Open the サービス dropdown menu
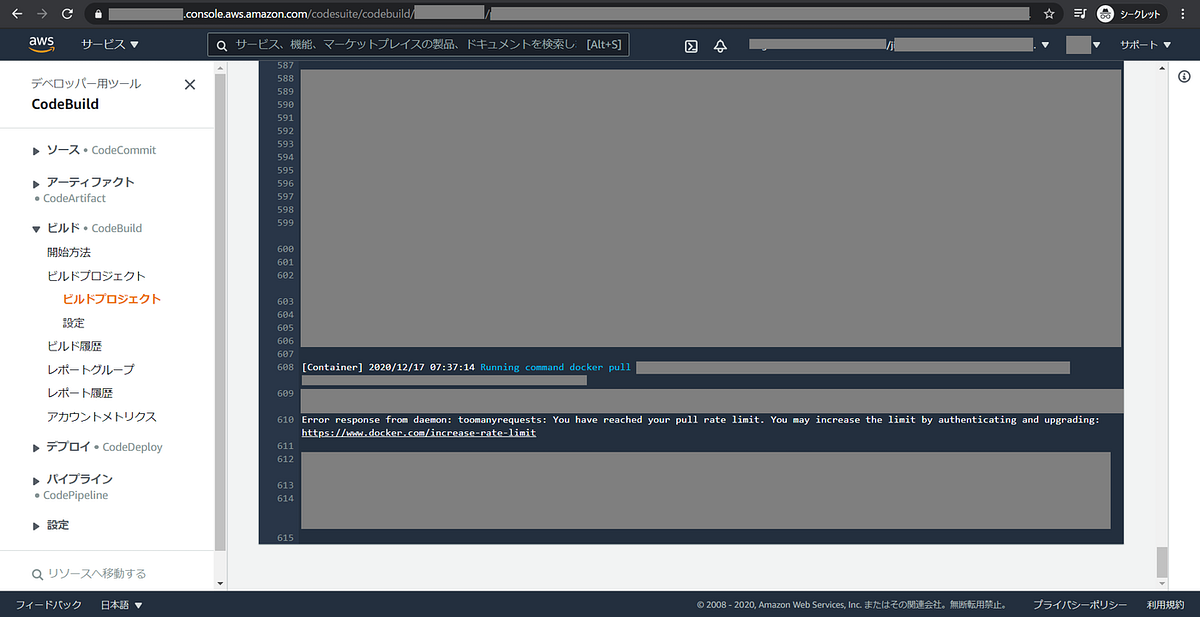1200x617 pixels. 104,44
